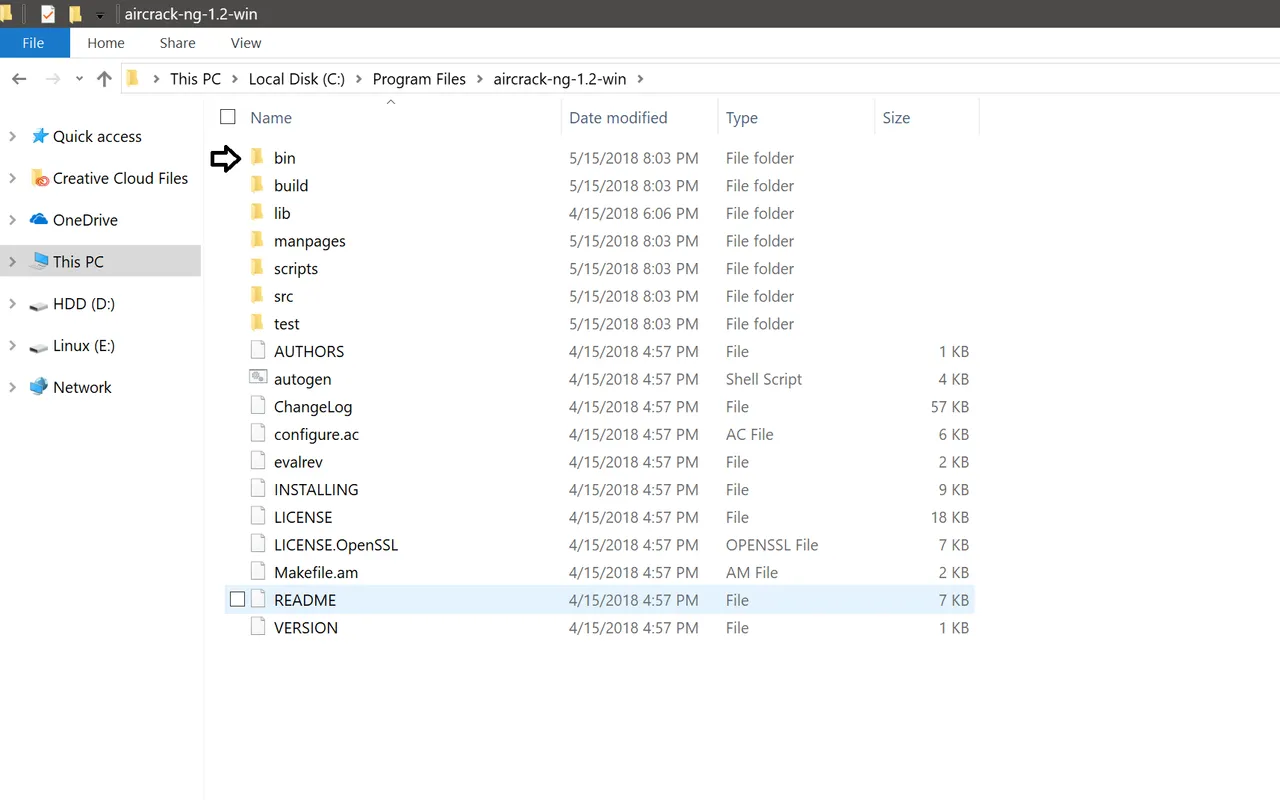1280x800 pixels.
Task: Sort by Size column header
Action: click(x=896, y=118)
